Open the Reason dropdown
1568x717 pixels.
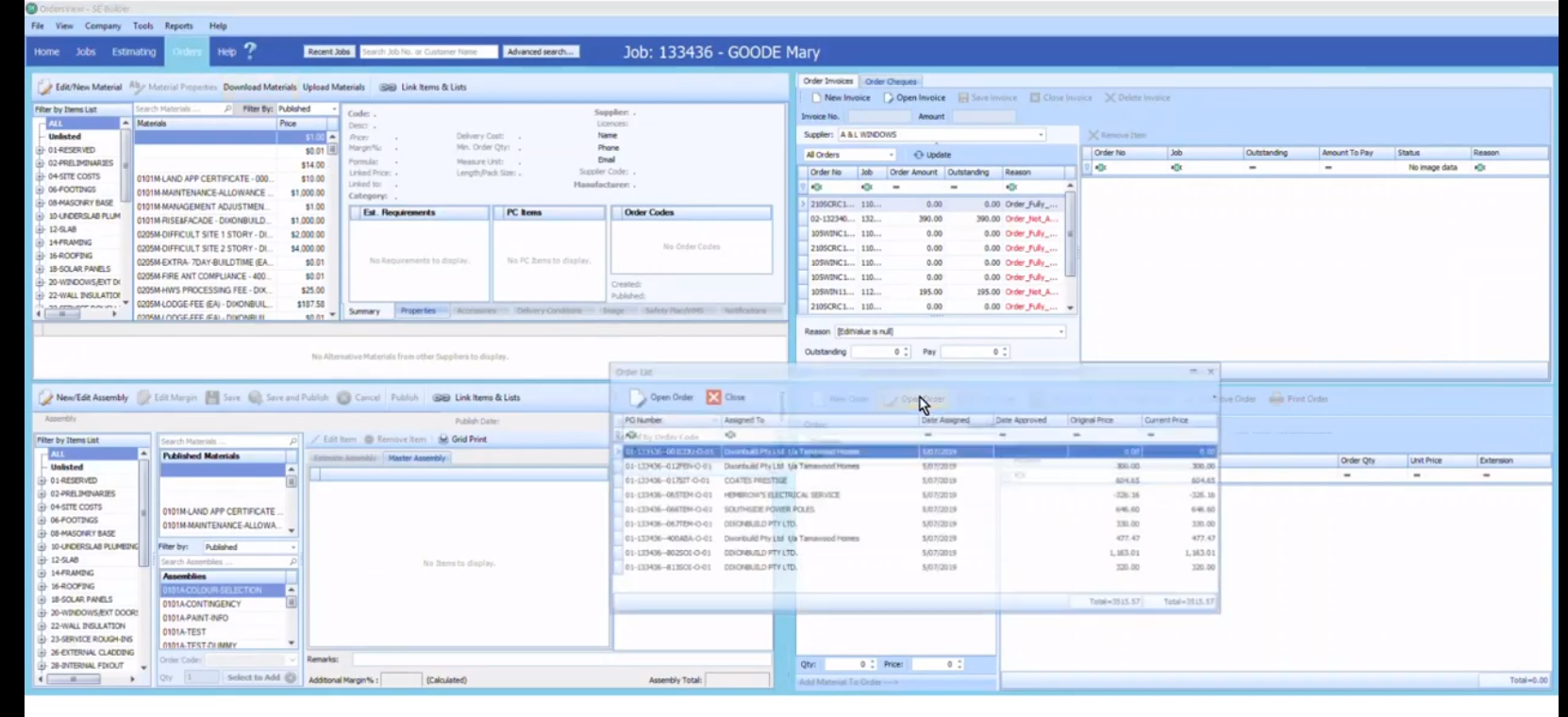point(1060,332)
